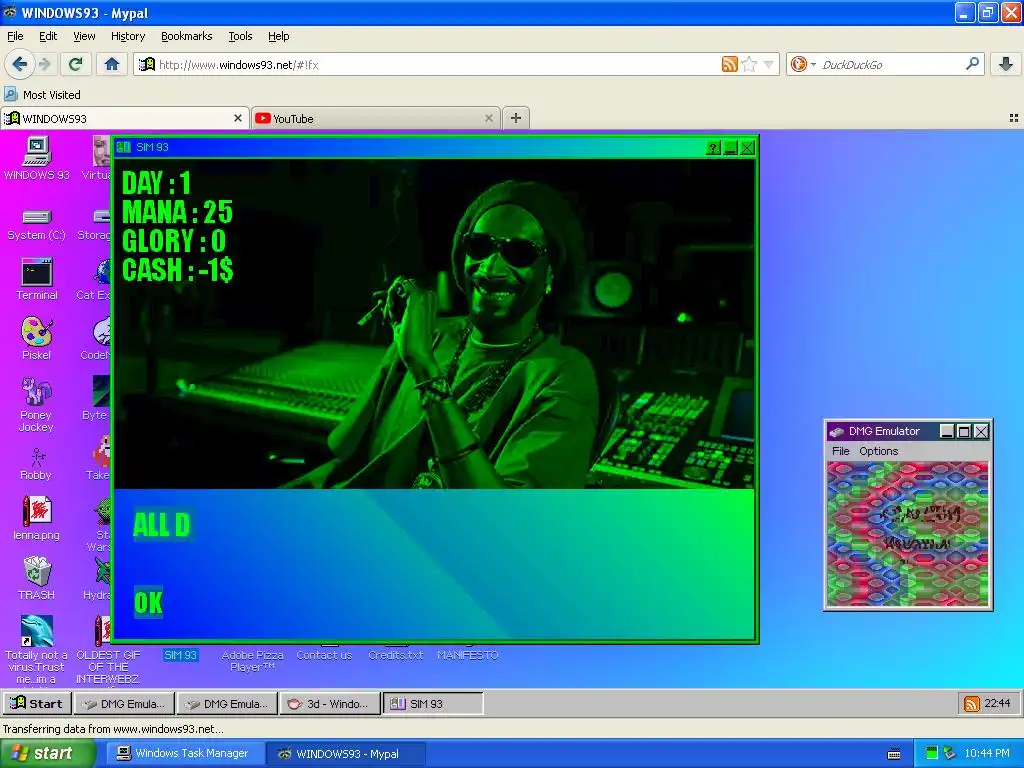Open the File menu in Mypal

(x=15, y=36)
